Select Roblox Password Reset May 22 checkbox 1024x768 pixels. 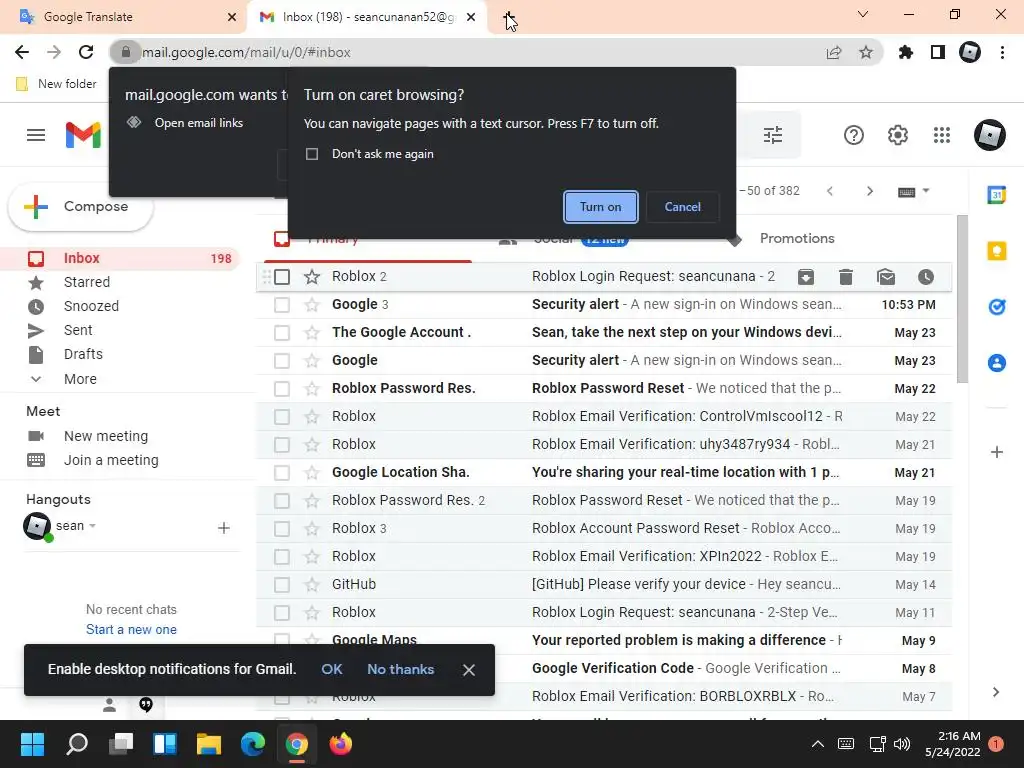[x=282, y=389]
